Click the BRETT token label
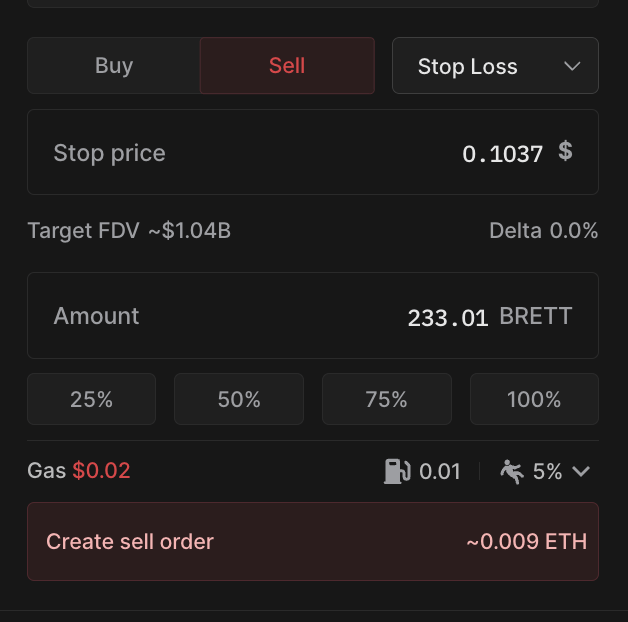Image resolution: width=628 pixels, height=622 pixels. coord(536,317)
